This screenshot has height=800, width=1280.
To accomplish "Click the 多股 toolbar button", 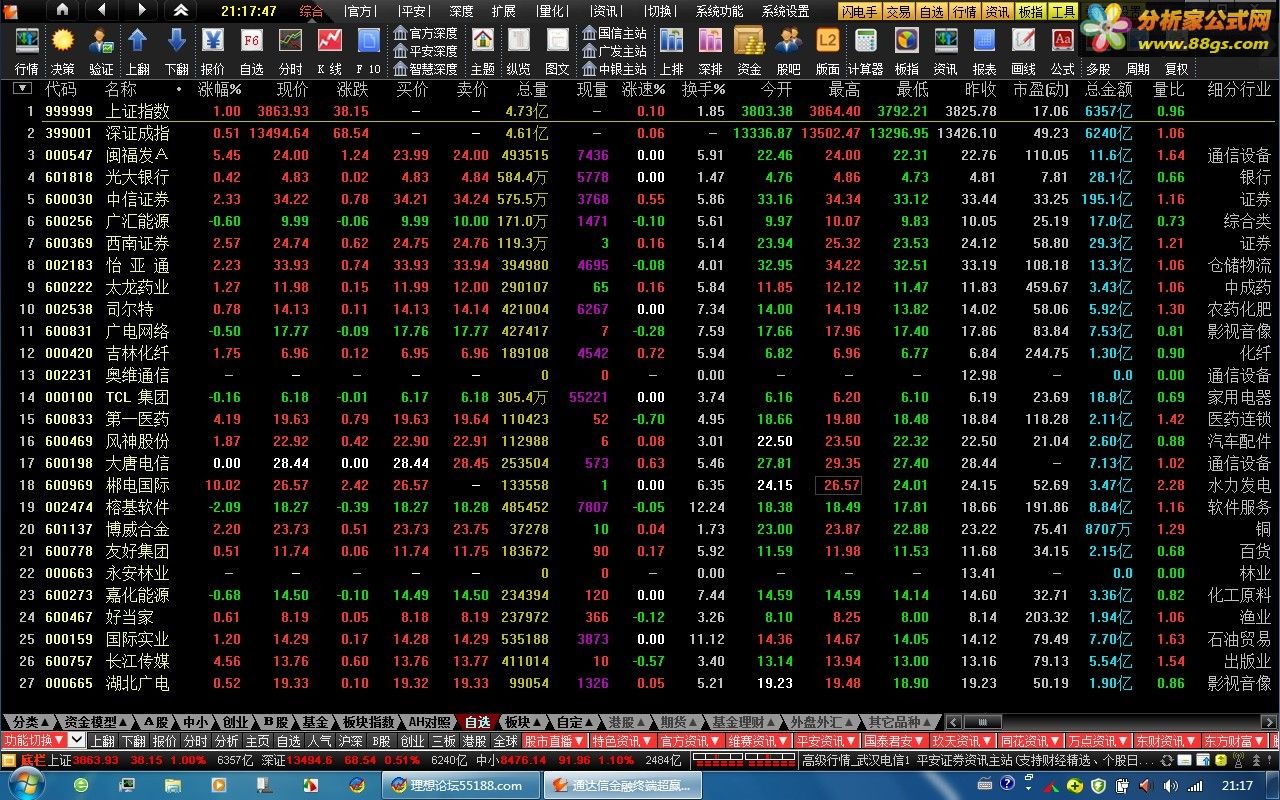I will 1098,69.
